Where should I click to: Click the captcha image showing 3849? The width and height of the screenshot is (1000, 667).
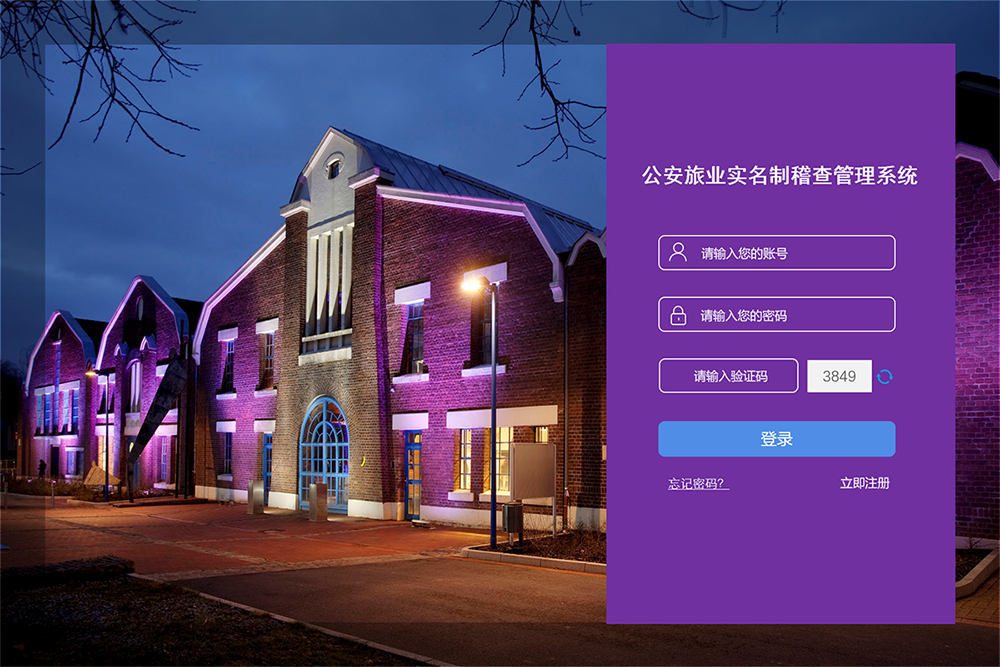(839, 376)
